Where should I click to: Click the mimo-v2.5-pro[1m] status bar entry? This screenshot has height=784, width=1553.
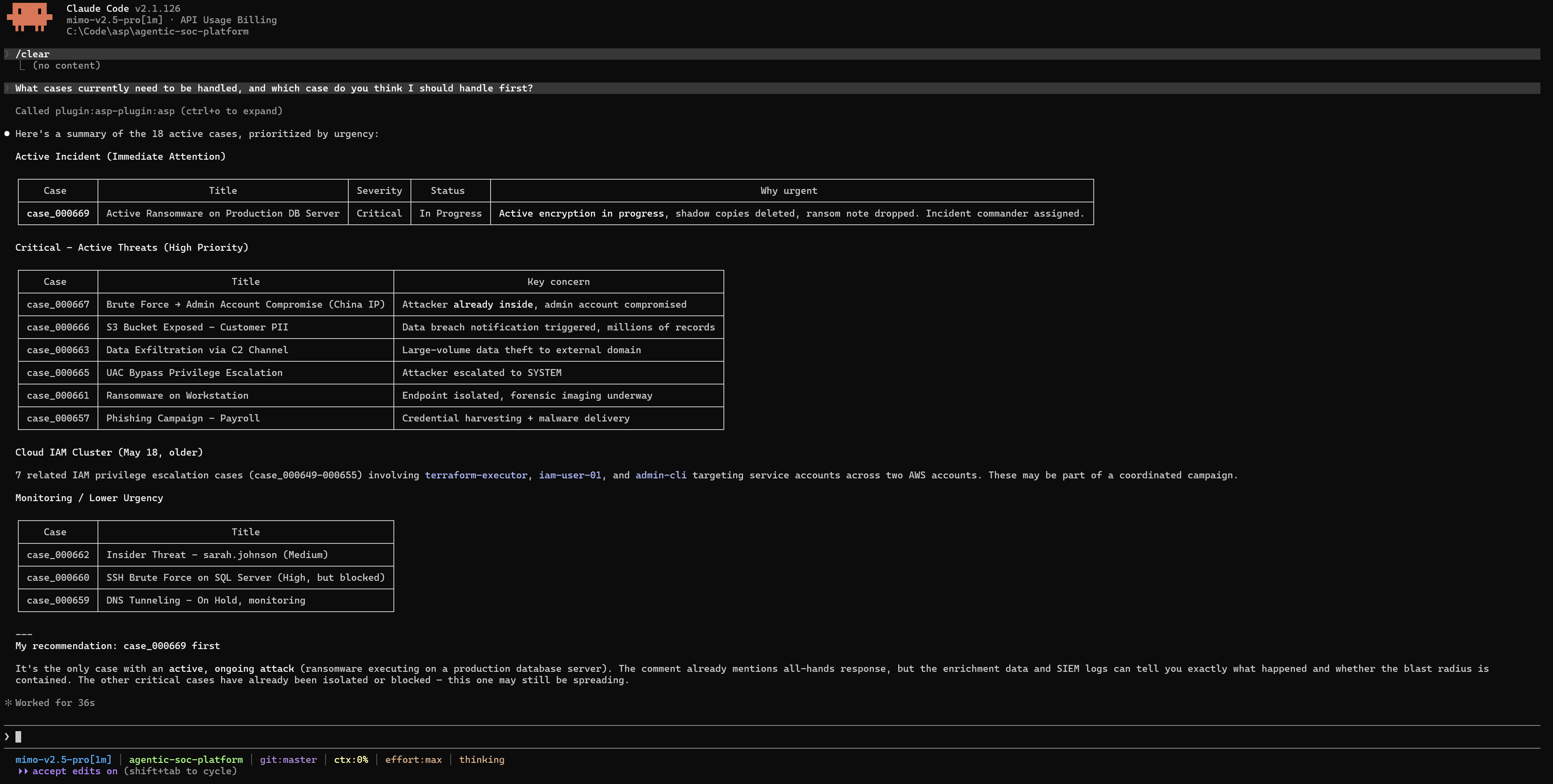pyautogui.click(x=63, y=760)
